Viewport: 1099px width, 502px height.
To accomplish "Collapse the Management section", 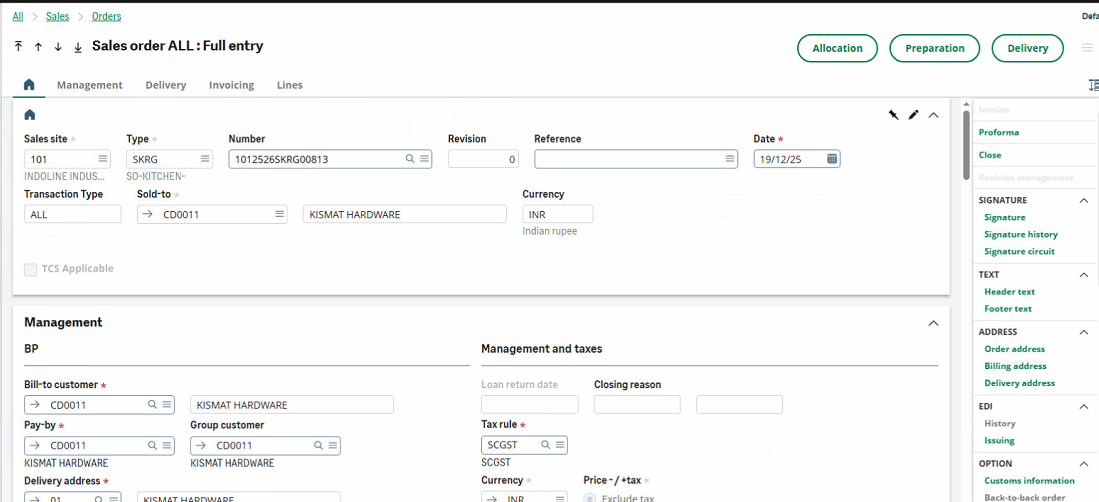I will (934, 323).
